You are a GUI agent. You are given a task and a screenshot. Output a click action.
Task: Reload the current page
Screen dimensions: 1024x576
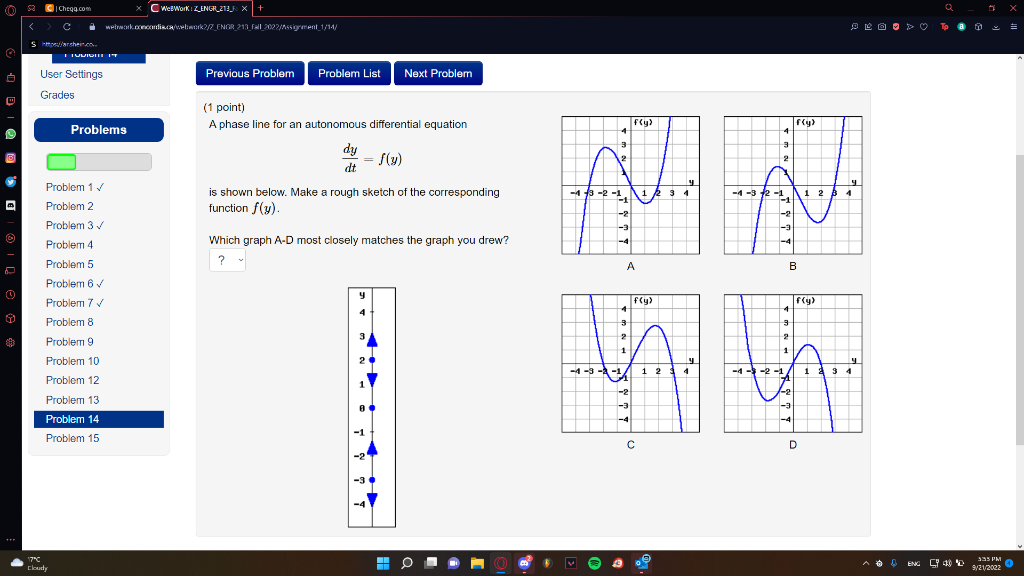click(67, 27)
